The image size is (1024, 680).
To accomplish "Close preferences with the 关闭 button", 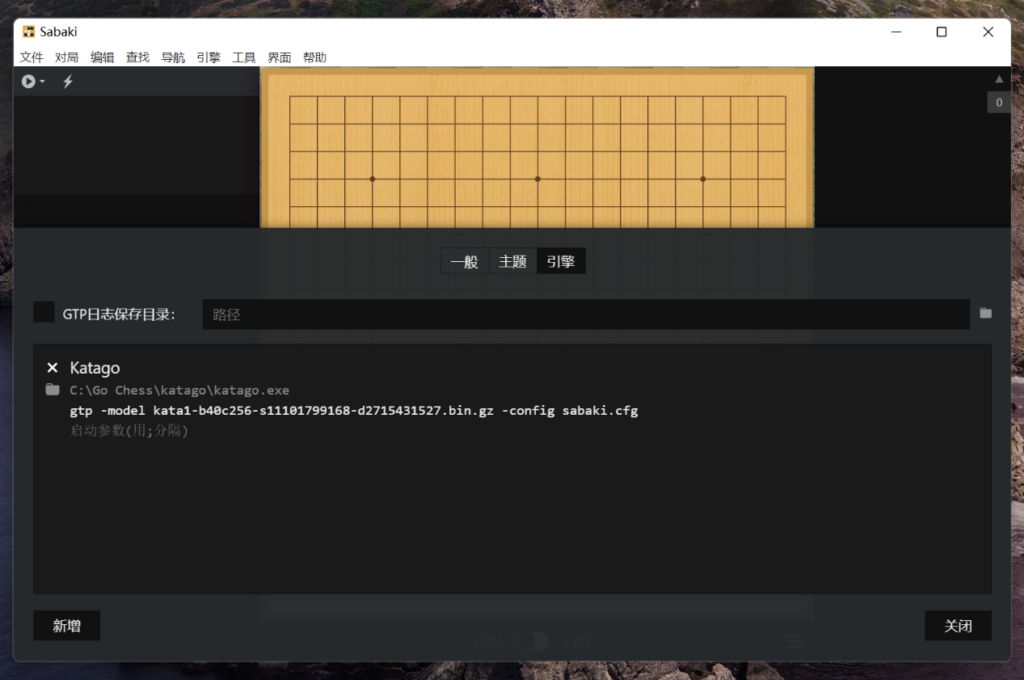I will click(x=958, y=626).
